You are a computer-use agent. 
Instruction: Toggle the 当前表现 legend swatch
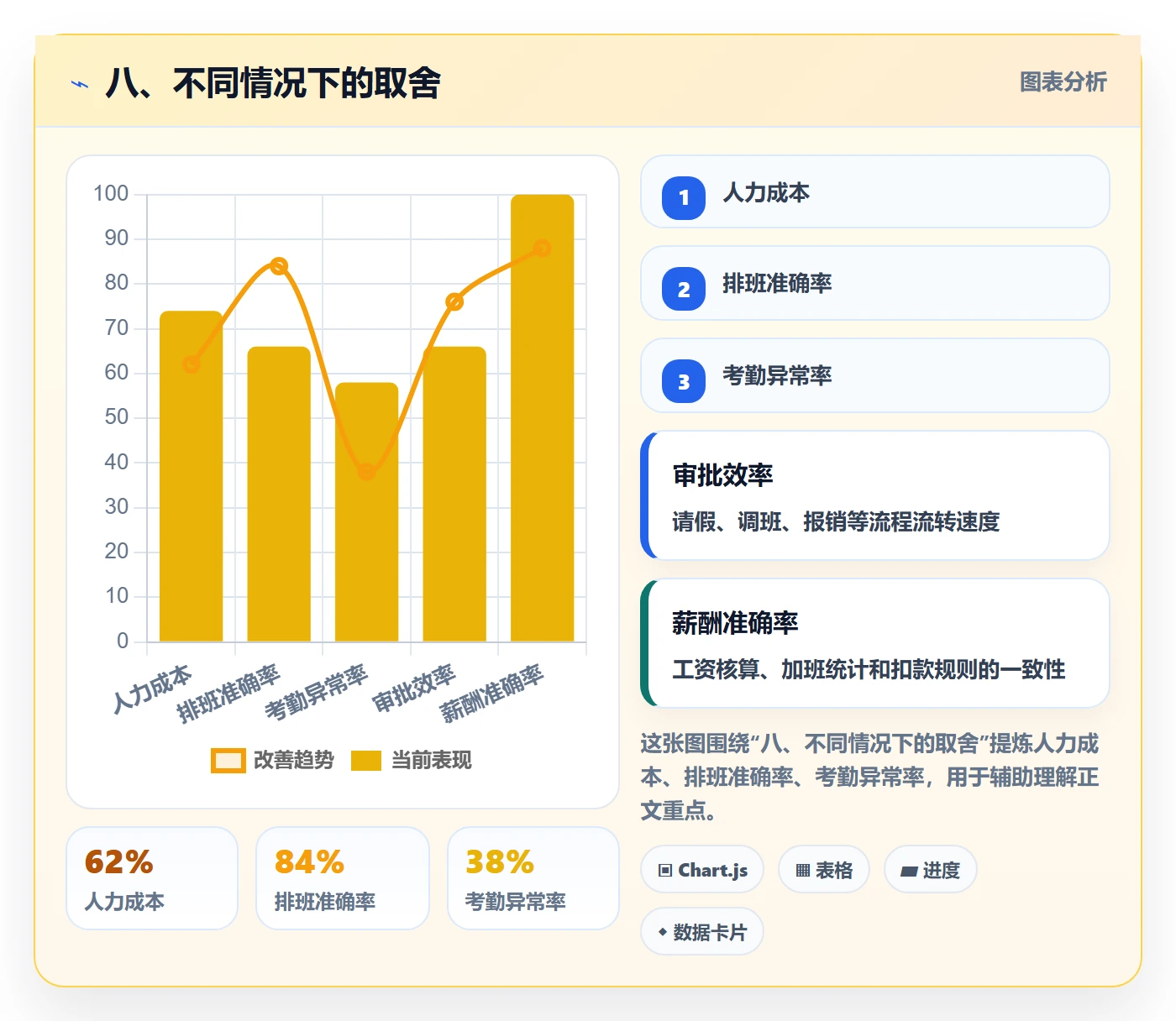(366, 761)
